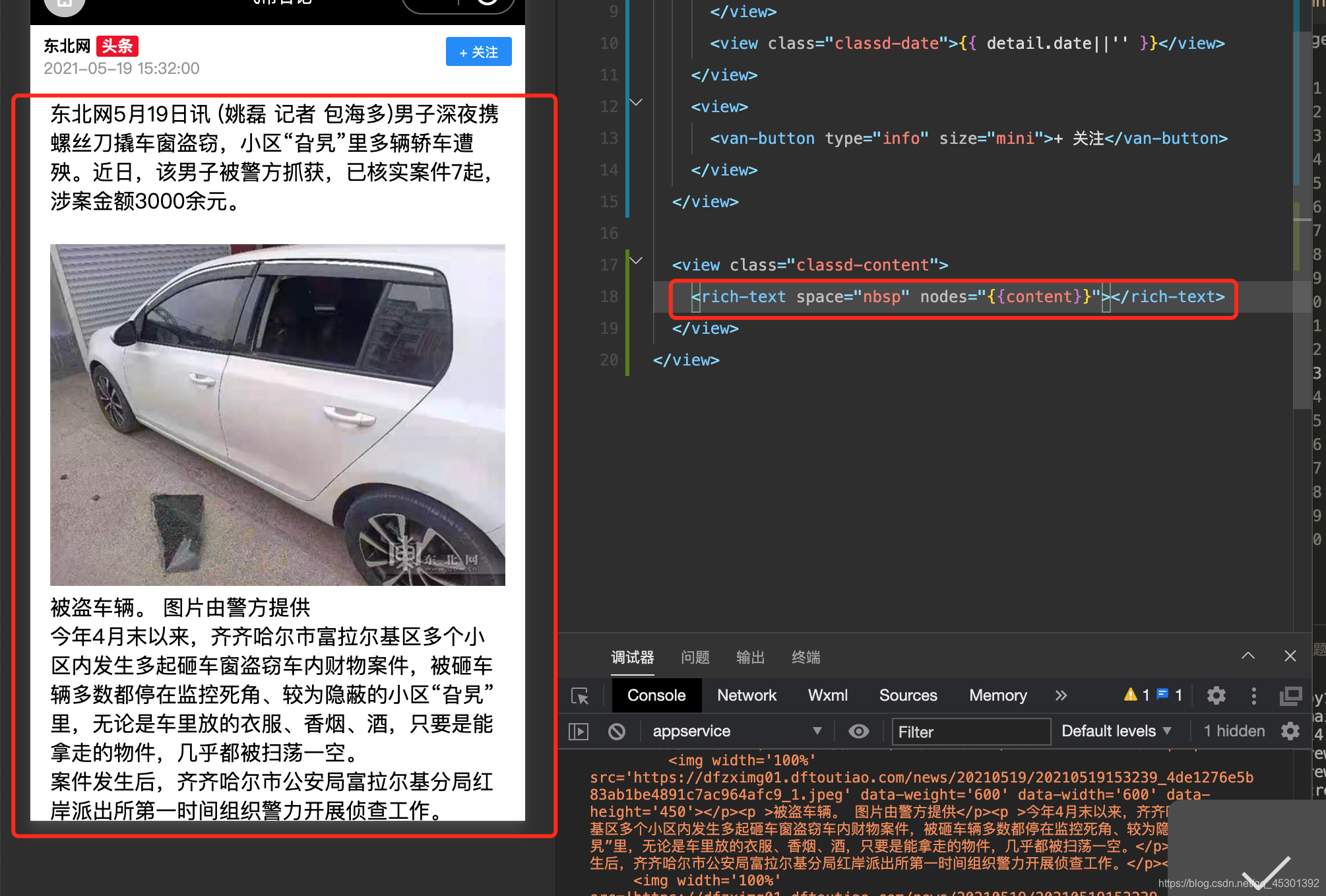
Task: Undock the debugger panel window icon
Action: (x=1291, y=695)
